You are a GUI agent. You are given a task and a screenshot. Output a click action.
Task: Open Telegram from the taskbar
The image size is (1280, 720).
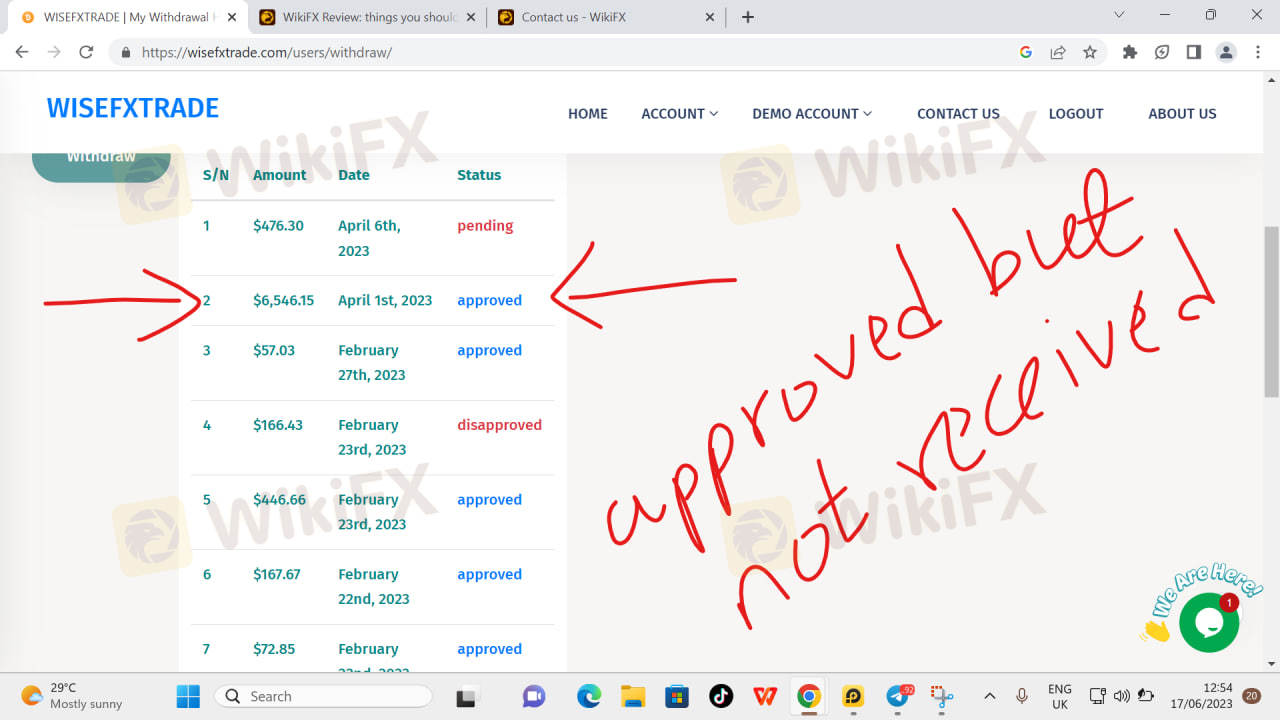click(x=898, y=696)
